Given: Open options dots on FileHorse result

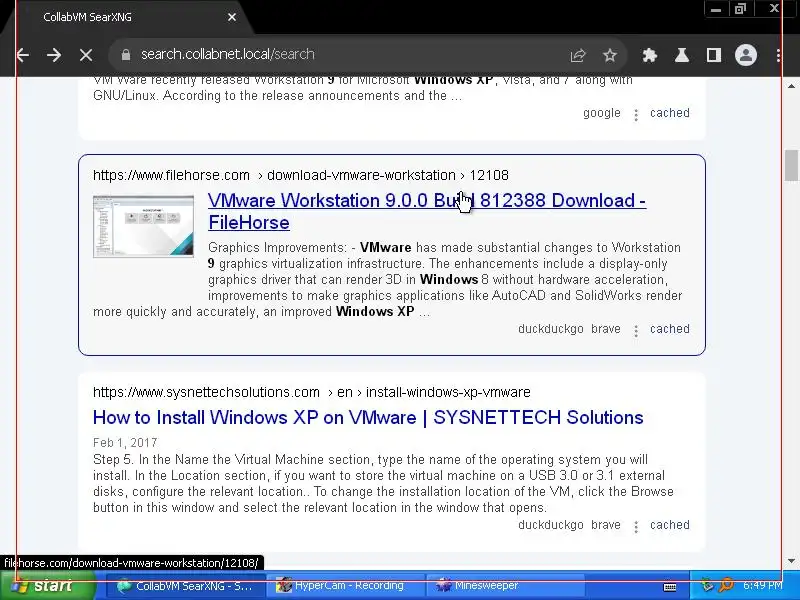Looking at the screenshot, I should pyautogui.click(x=636, y=331).
